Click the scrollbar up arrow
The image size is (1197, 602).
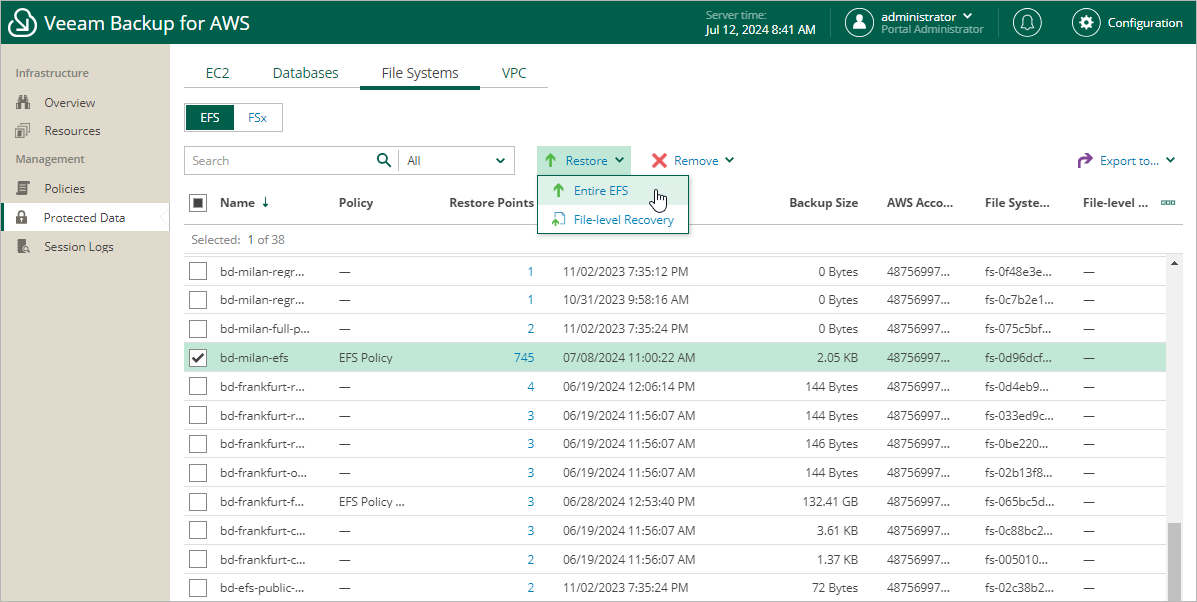(x=1175, y=263)
